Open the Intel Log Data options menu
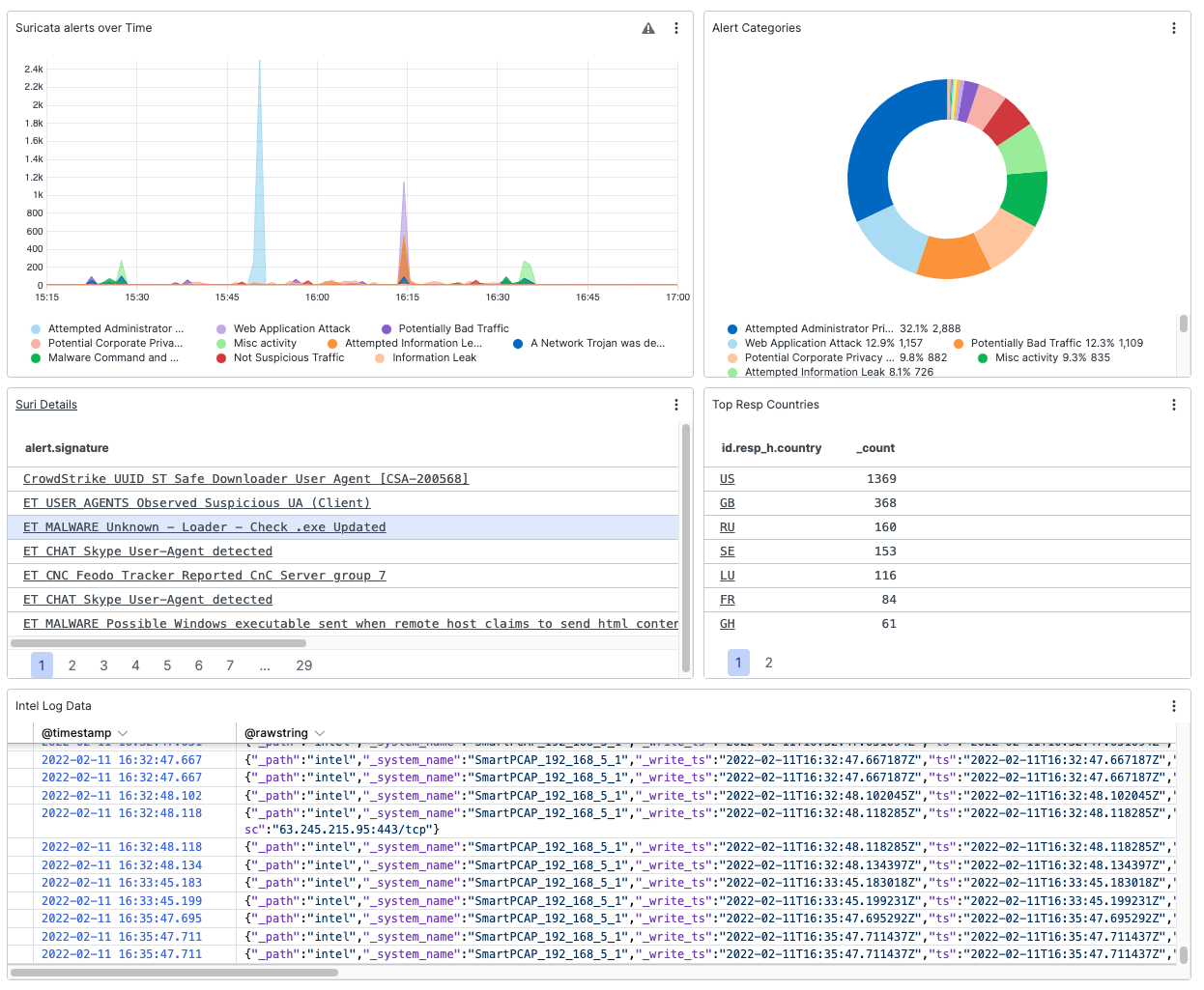The width and height of the screenshot is (1204, 990). pyautogui.click(x=1174, y=706)
